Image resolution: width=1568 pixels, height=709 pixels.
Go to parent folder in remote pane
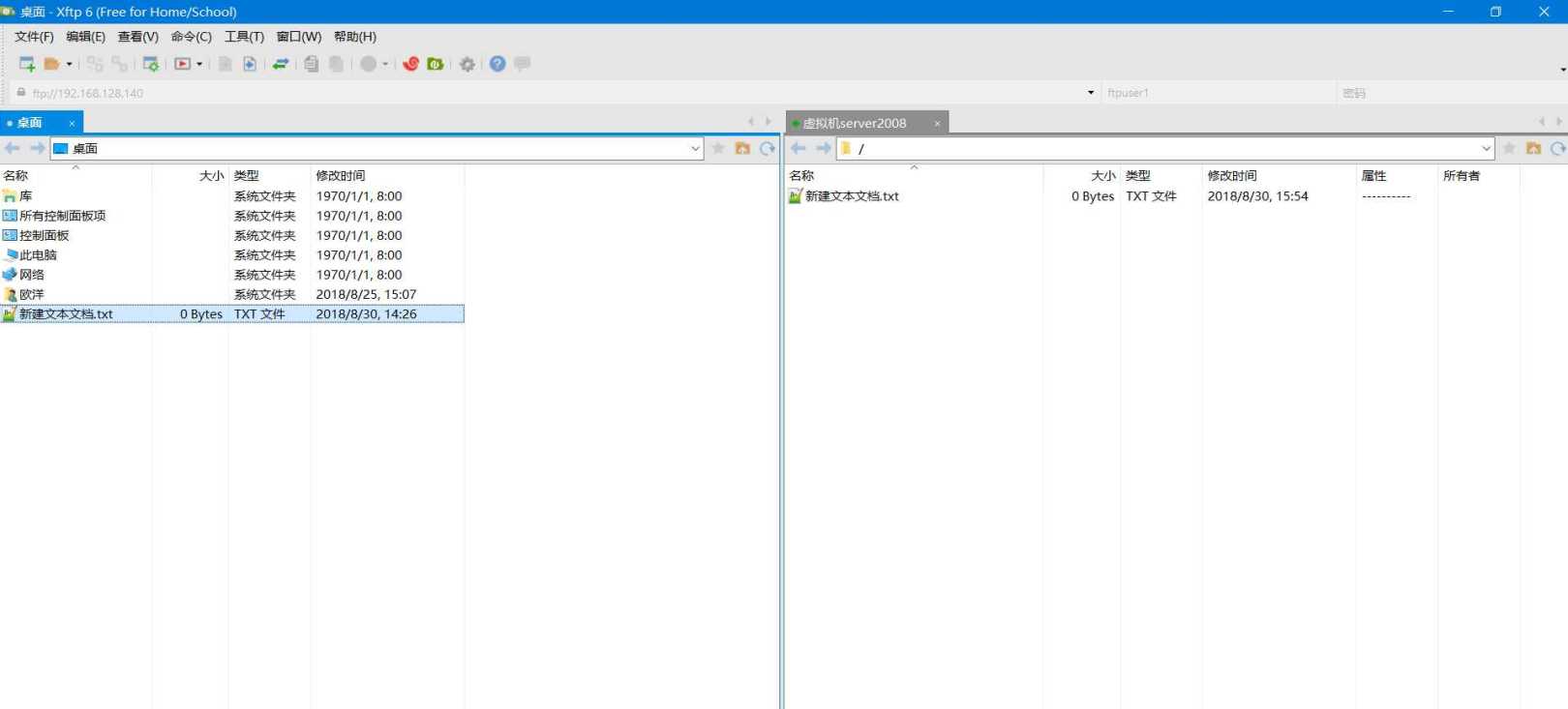pos(1534,148)
